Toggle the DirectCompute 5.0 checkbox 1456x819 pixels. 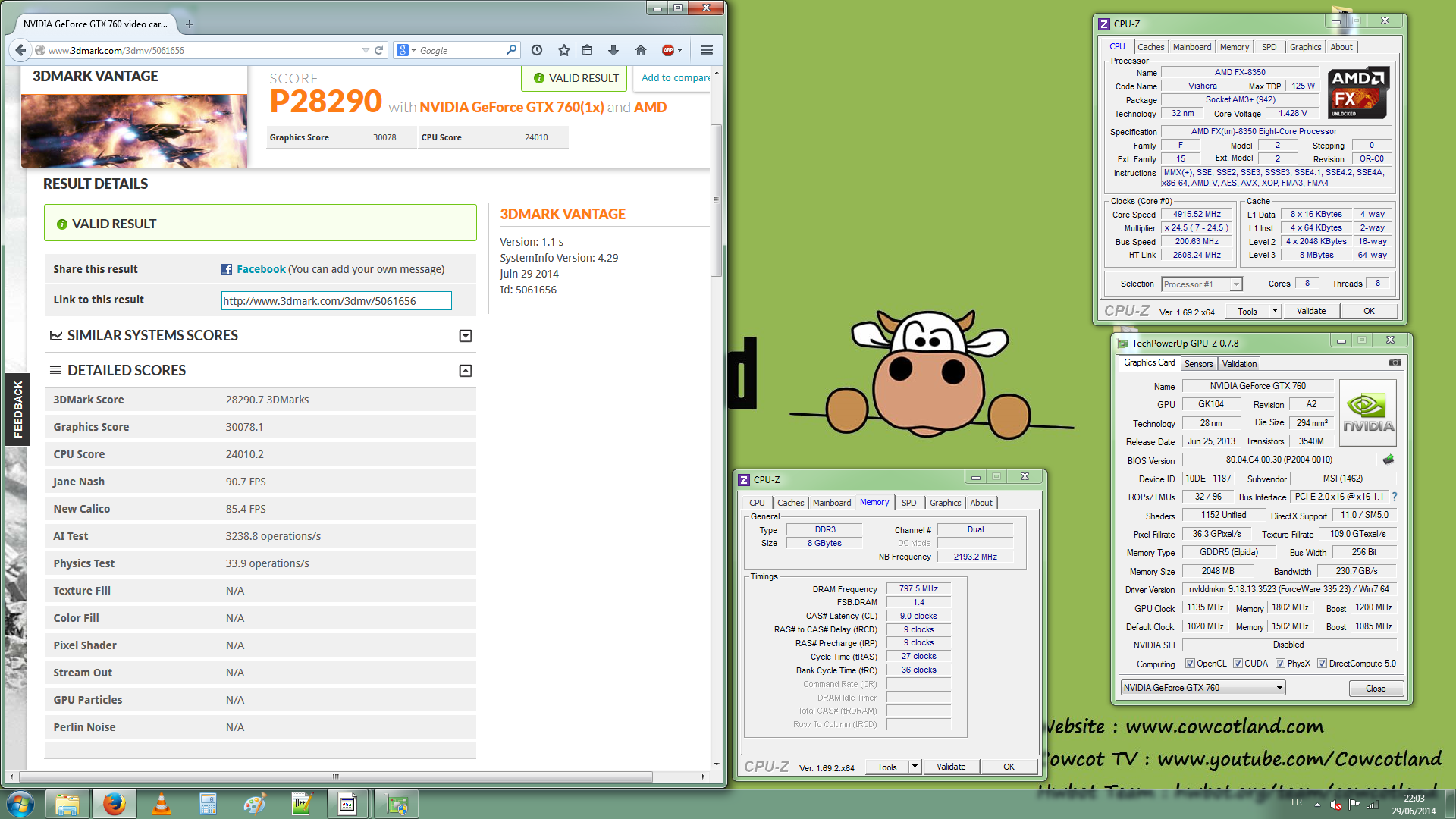coord(1322,664)
